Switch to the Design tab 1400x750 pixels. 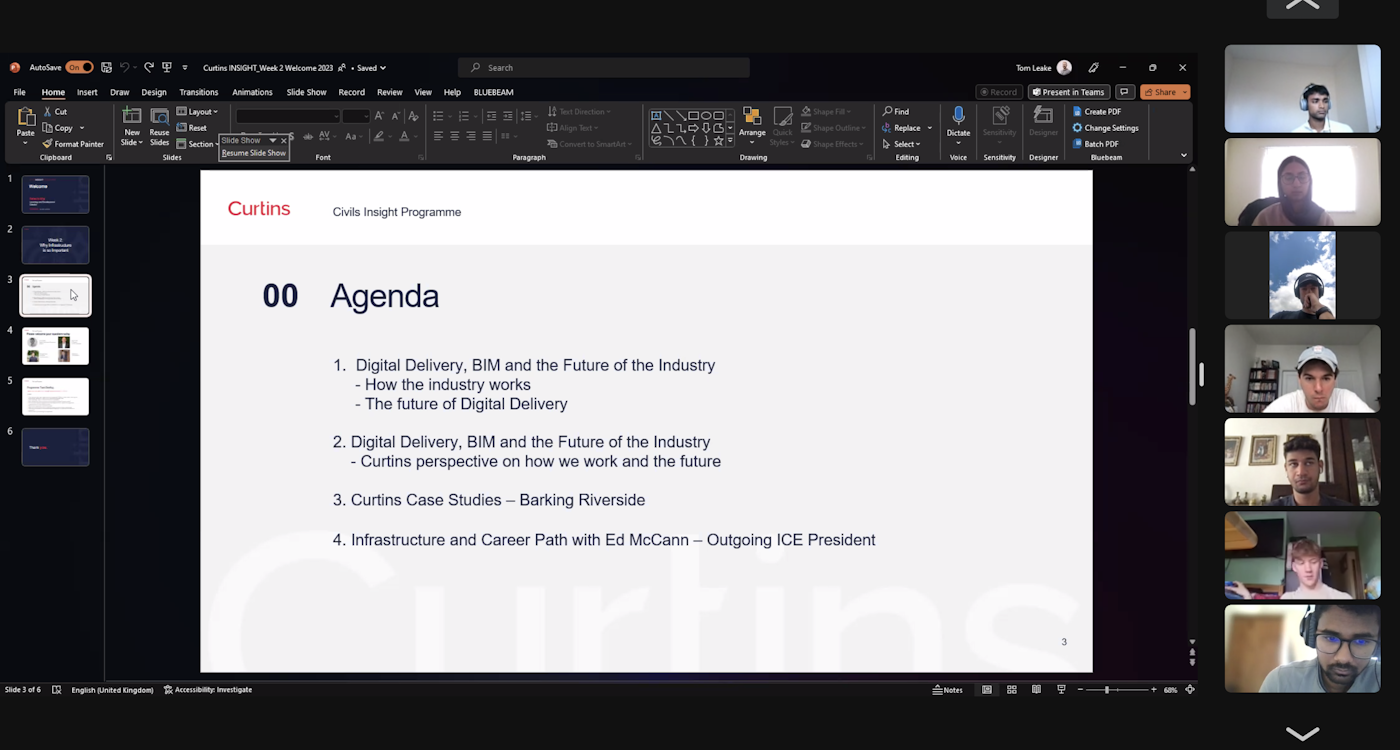coord(154,92)
